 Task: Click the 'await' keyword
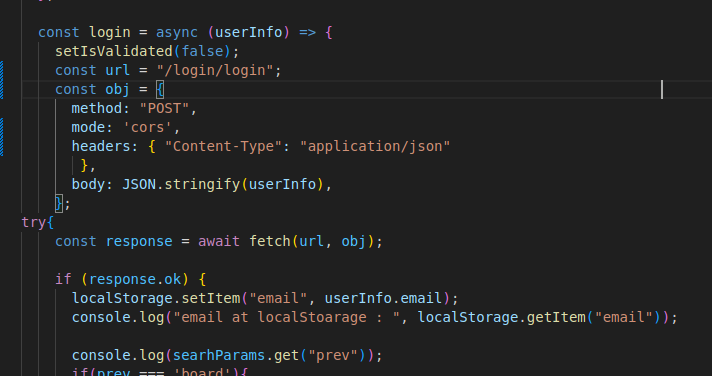click(x=219, y=242)
